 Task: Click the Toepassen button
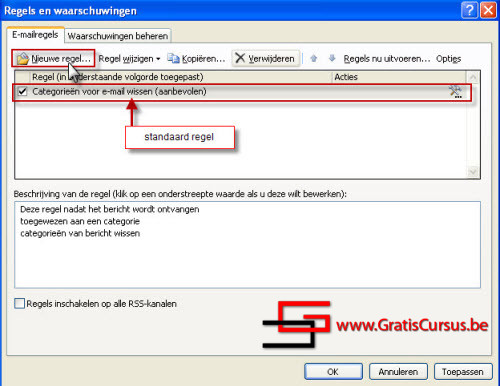[463, 371]
